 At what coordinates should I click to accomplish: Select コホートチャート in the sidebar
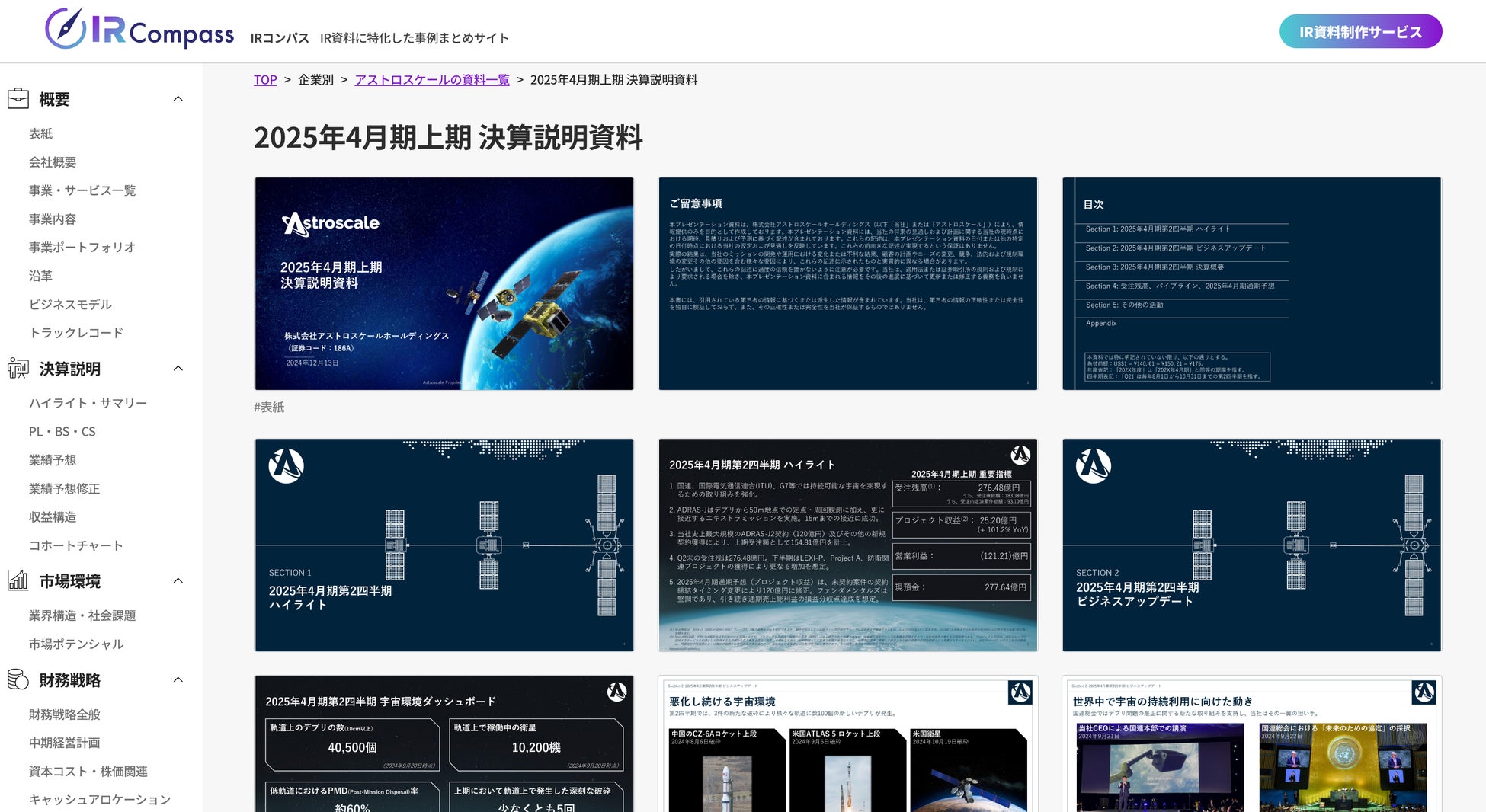[76, 545]
